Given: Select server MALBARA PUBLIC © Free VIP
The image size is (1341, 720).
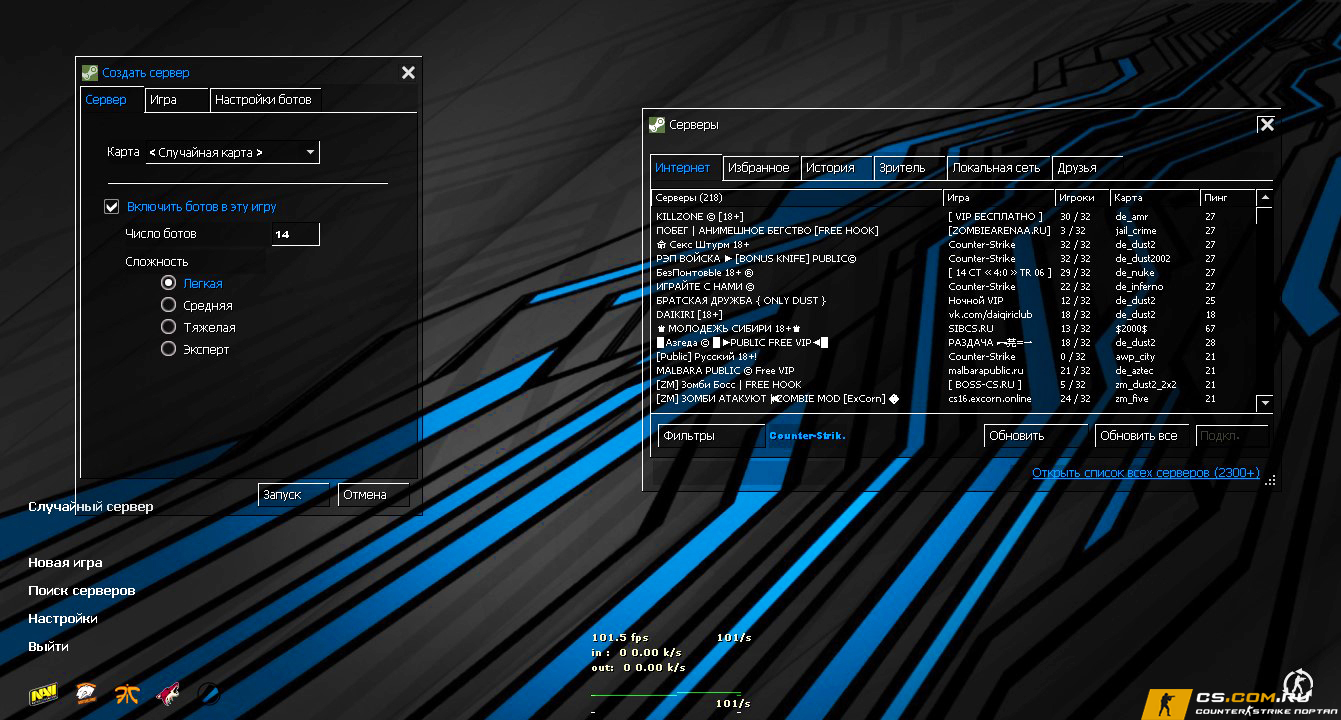Looking at the screenshot, I should click(x=953, y=371).
